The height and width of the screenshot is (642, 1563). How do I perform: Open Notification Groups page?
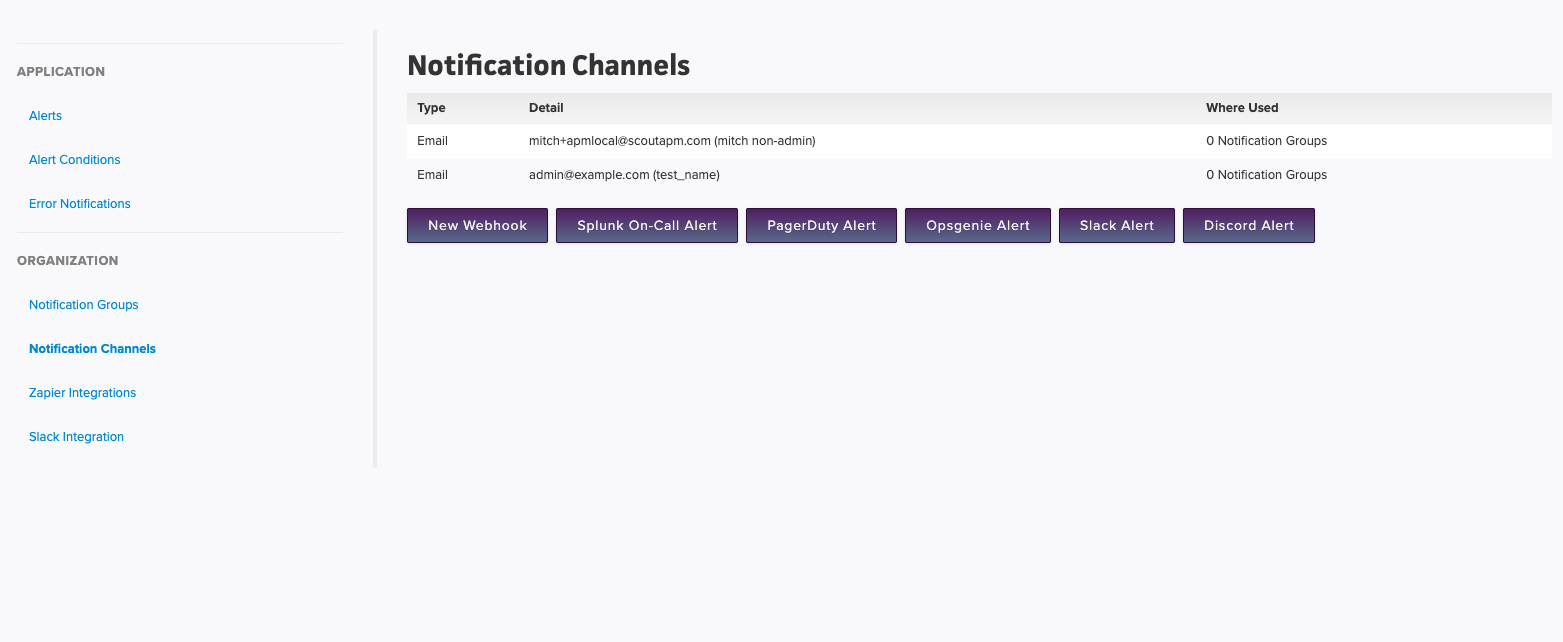tap(83, 305)
